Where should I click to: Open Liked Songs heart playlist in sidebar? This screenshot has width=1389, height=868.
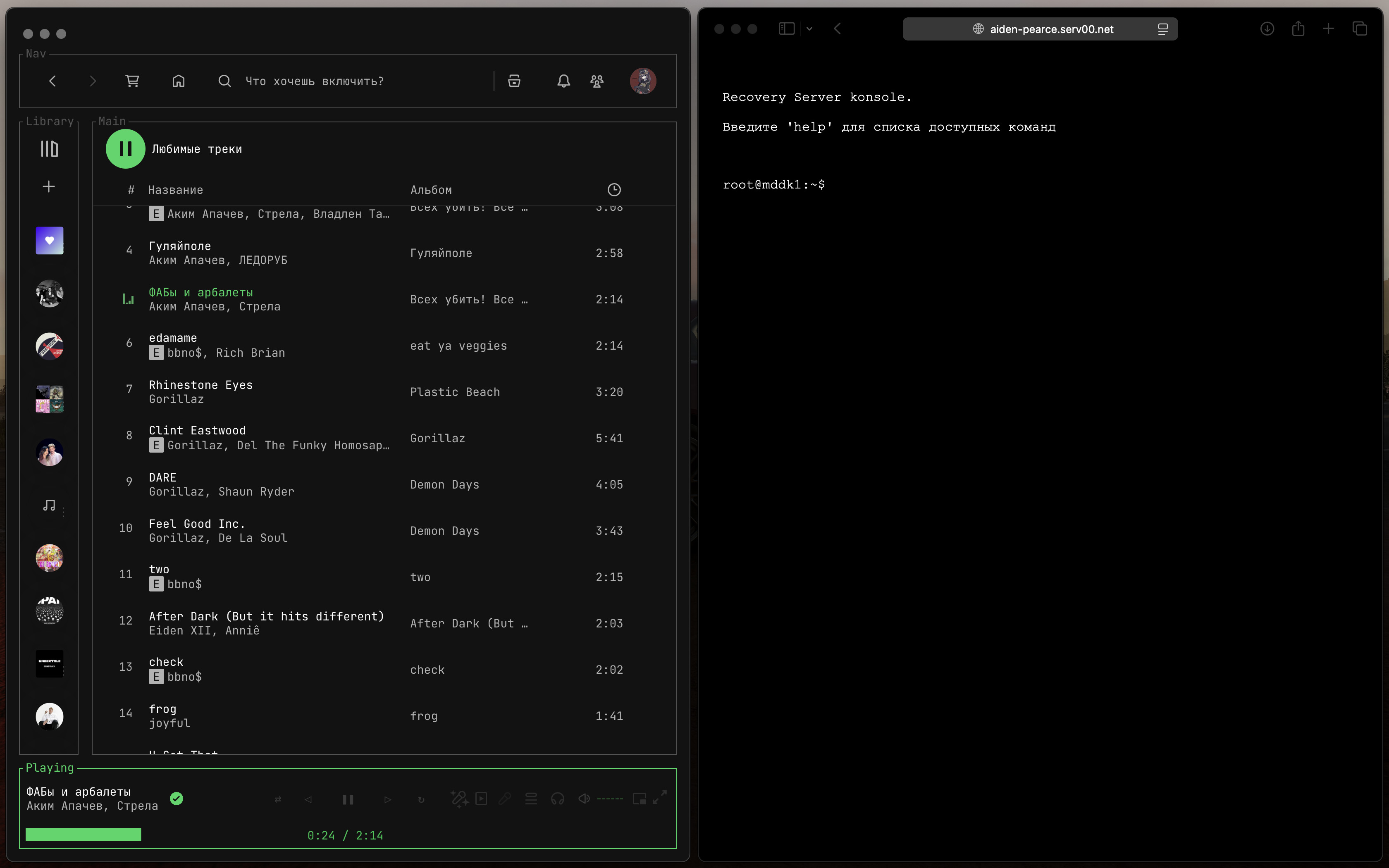[49, 241]
